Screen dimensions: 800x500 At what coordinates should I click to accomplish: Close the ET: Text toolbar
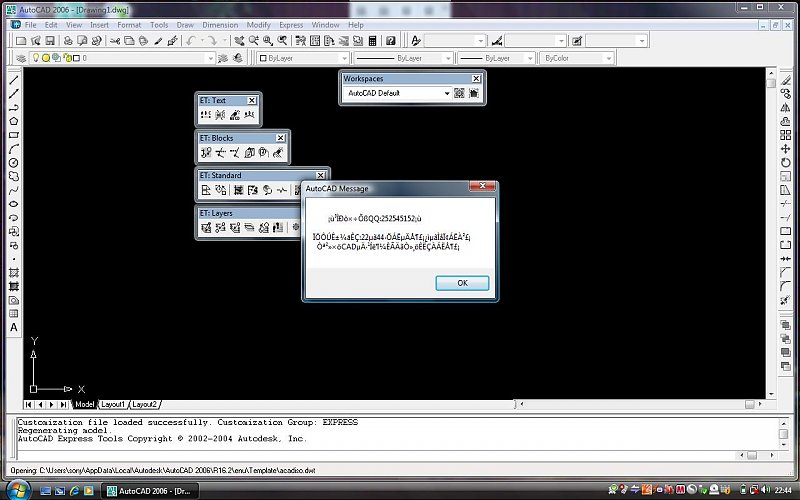(x=252, y=101)
